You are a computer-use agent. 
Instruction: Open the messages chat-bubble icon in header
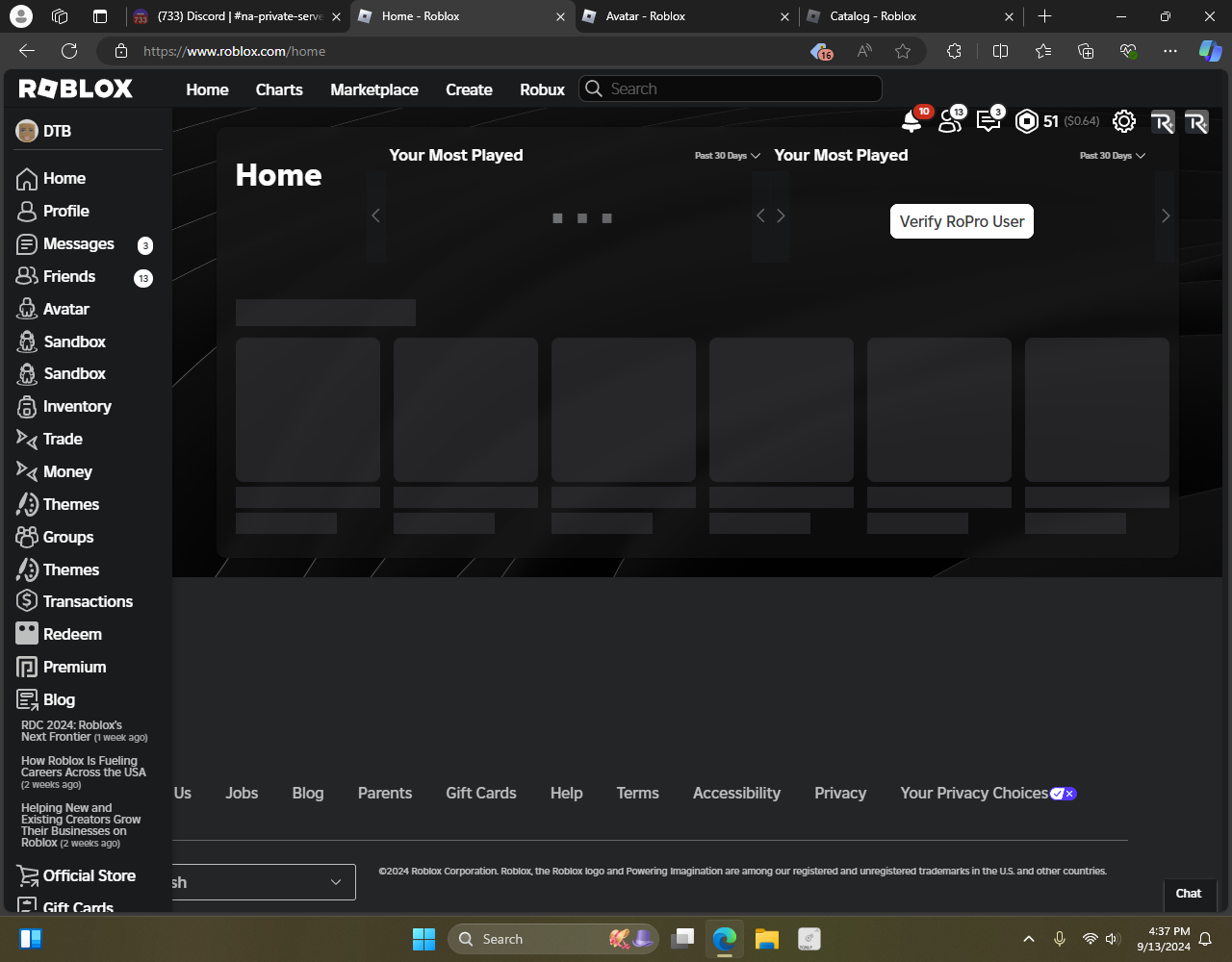pos(988,121)
